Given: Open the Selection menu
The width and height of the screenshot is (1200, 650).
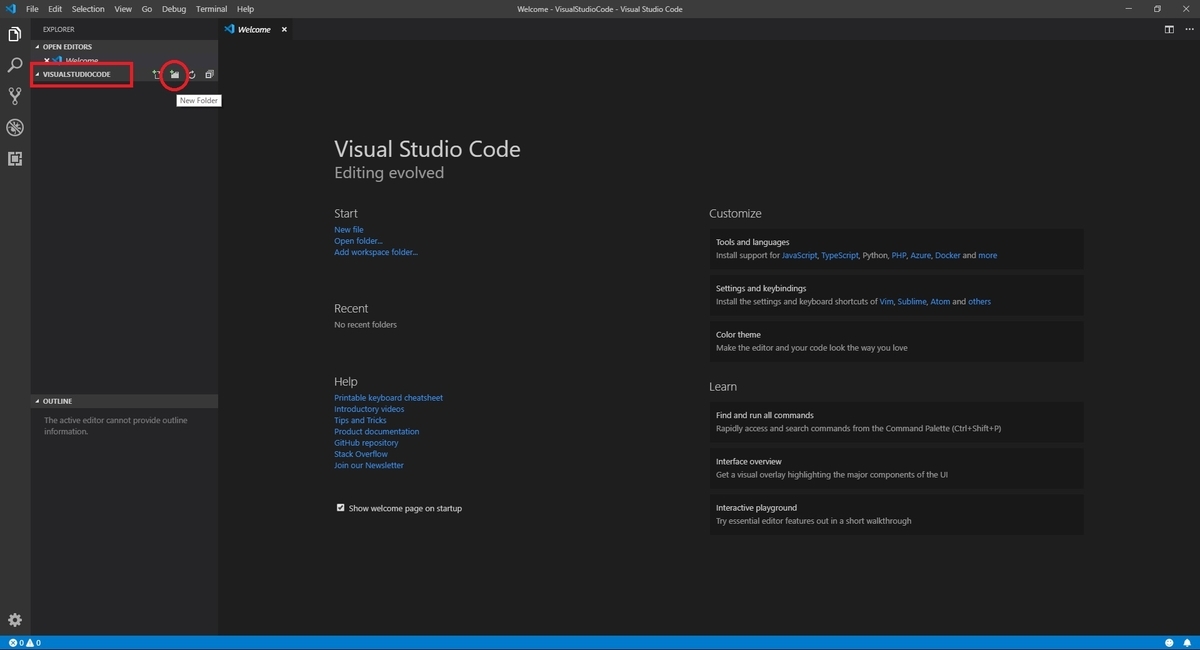Looking at the screenshot, I should [88, 9].
